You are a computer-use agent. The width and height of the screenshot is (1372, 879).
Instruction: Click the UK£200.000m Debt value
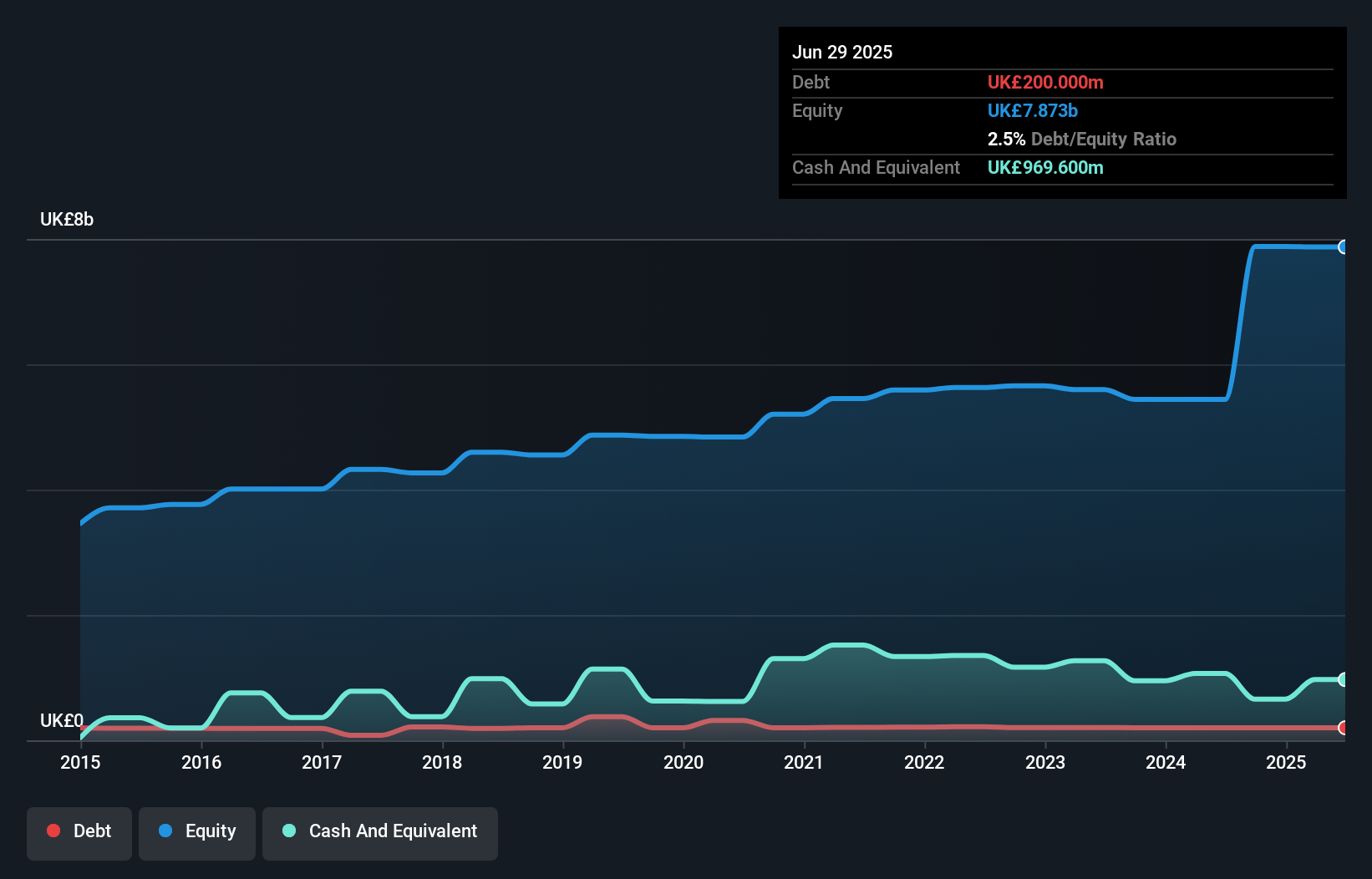(1045, 82)
